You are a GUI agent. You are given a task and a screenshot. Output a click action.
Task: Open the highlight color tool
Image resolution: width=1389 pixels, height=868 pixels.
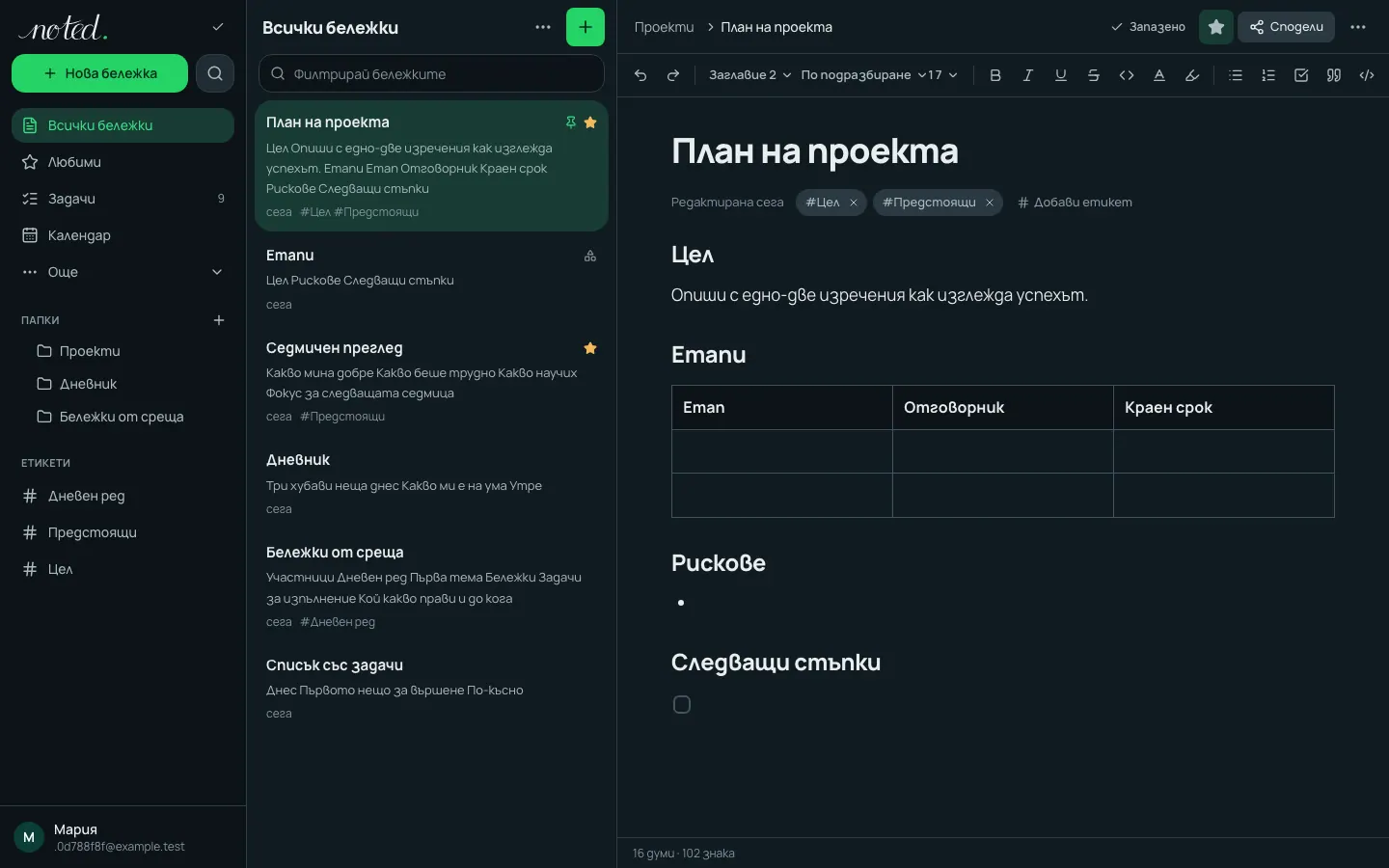coord(1192,75)
